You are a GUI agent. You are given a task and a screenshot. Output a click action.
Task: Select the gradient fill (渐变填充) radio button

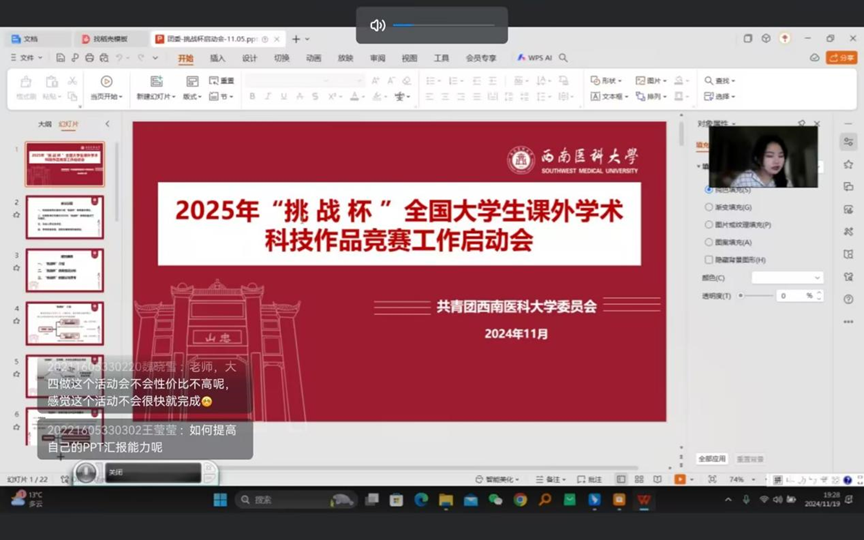coord(709,207)
